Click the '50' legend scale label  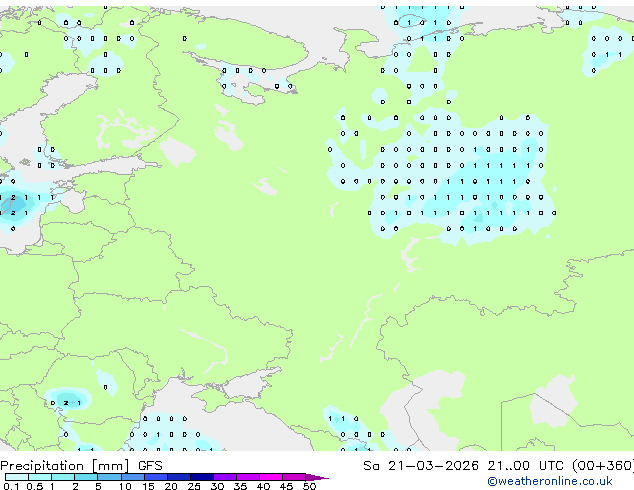tap(310, 486)
